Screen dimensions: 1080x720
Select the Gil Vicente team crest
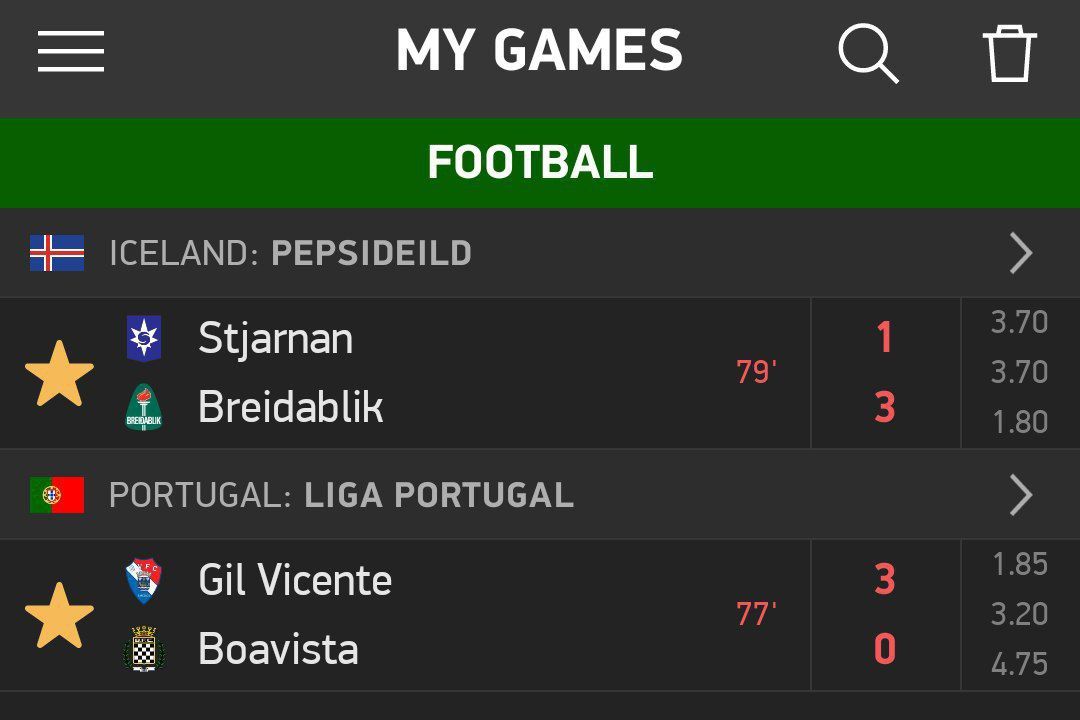tap(144, 581)
